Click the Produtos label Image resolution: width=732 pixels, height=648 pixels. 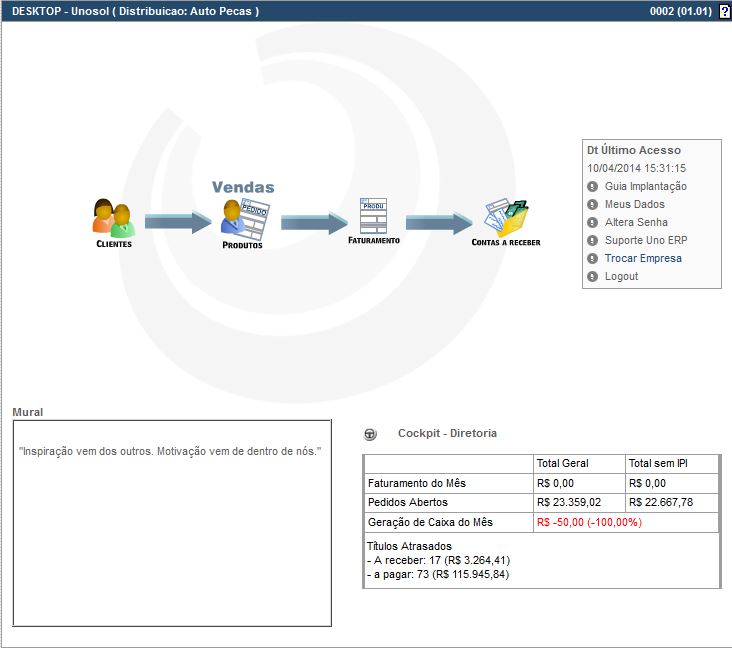pos(242,245)
